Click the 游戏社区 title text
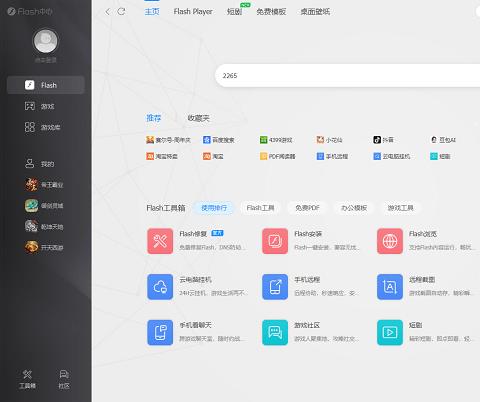This screenshot has width=480, height=402. pyautogui.click(x=307, y=325)
